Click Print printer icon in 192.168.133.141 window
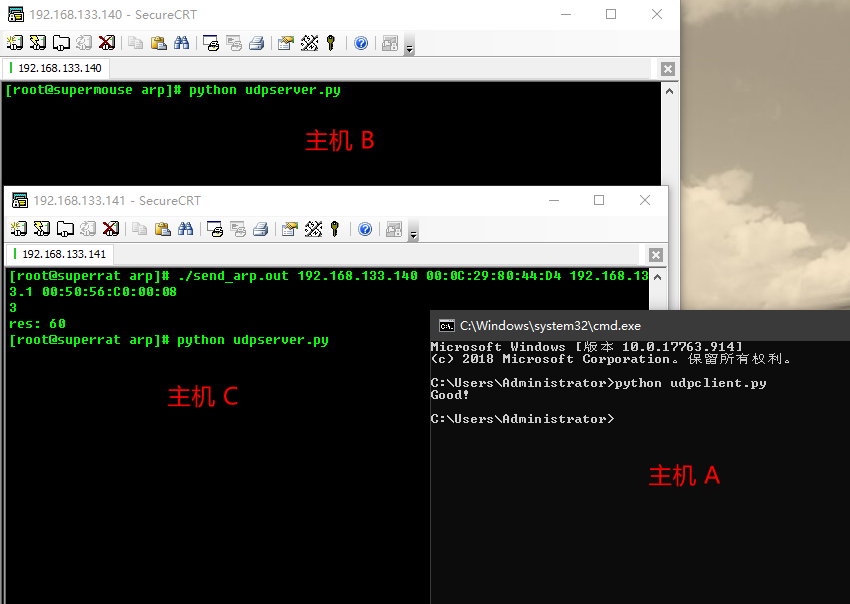 tap(260, 229)
